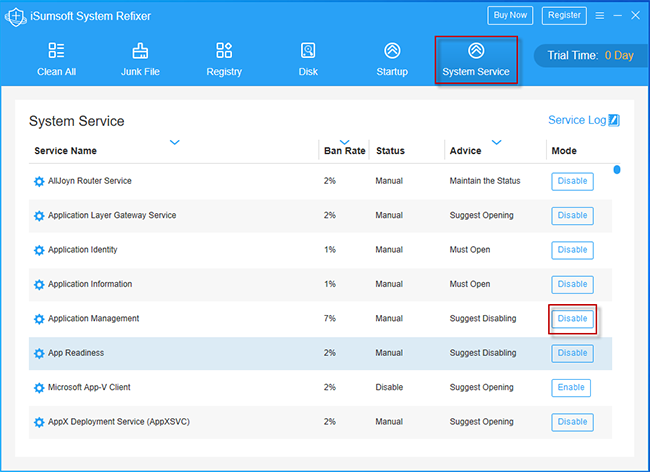The width and height of the screenshot is (650, 472).
Task: Expand the Ban Rate column dropdown arrow
Action: (345, 142)
